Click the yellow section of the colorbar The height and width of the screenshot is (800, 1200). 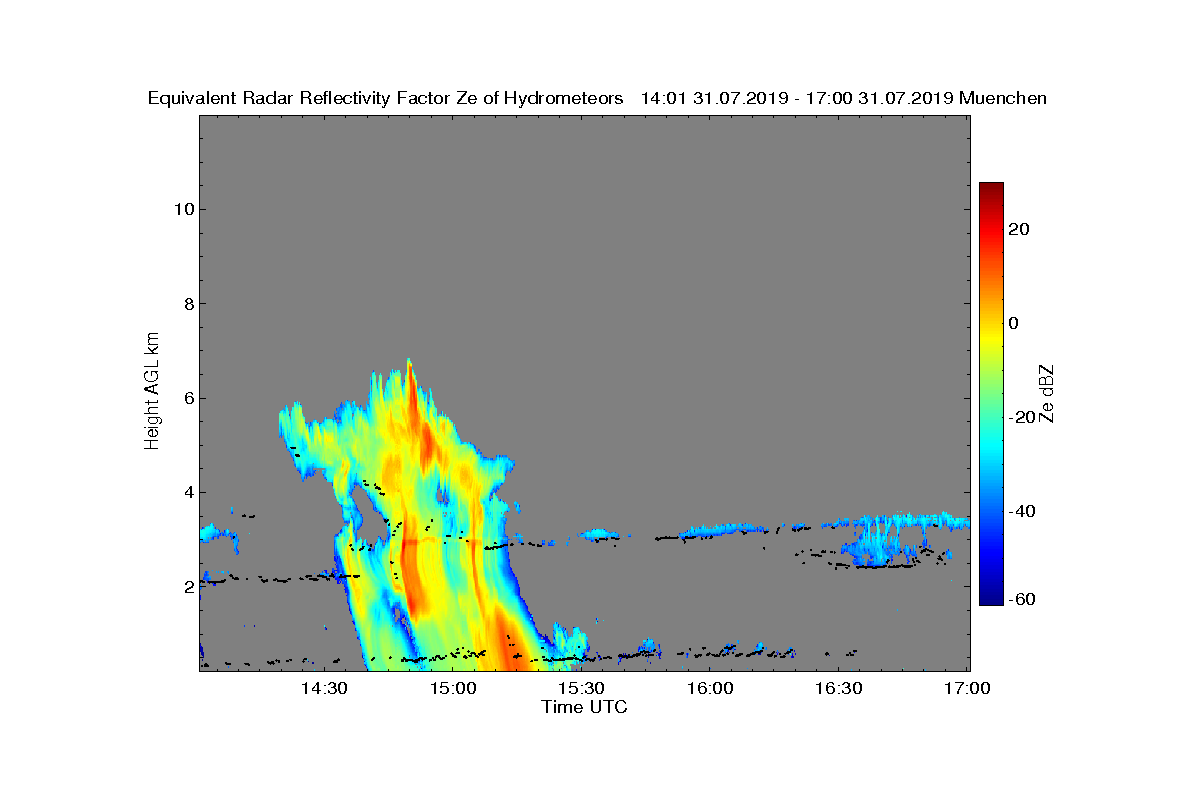click(991, 340)
